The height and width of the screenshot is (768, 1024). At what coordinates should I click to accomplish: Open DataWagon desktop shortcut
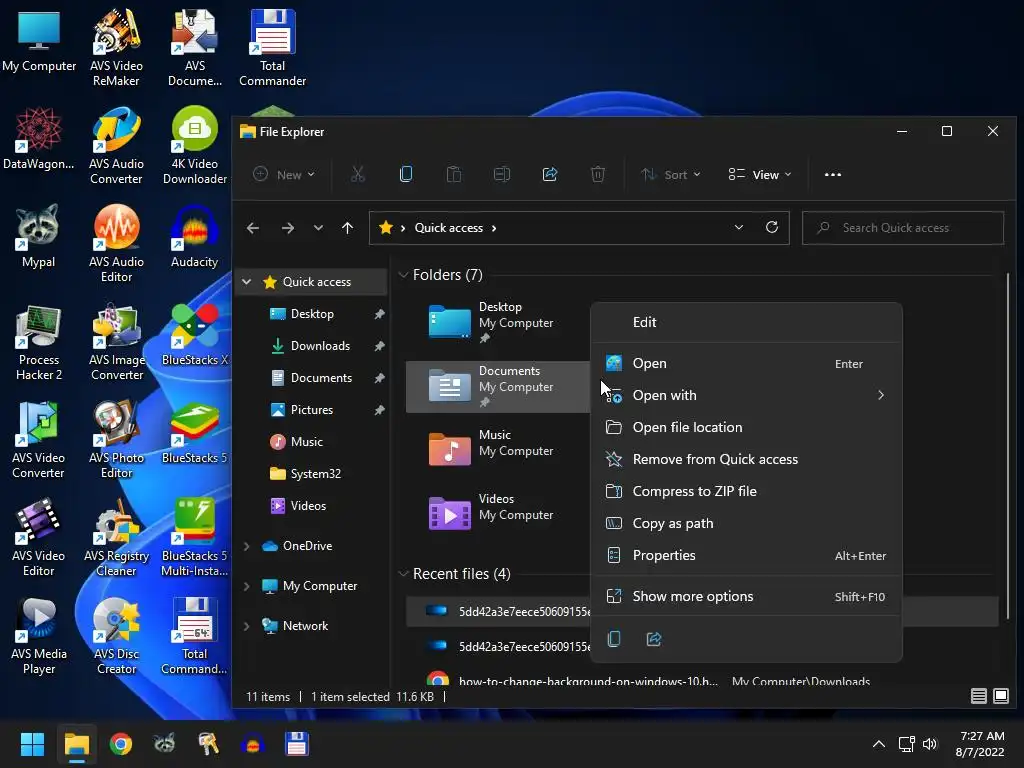[39, 138]
